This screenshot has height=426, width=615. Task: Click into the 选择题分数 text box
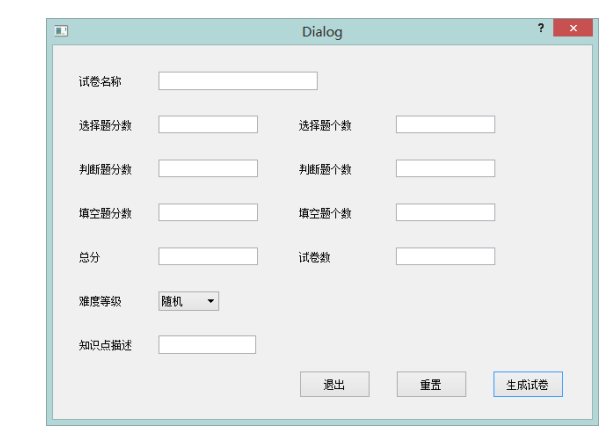point(208,125)
